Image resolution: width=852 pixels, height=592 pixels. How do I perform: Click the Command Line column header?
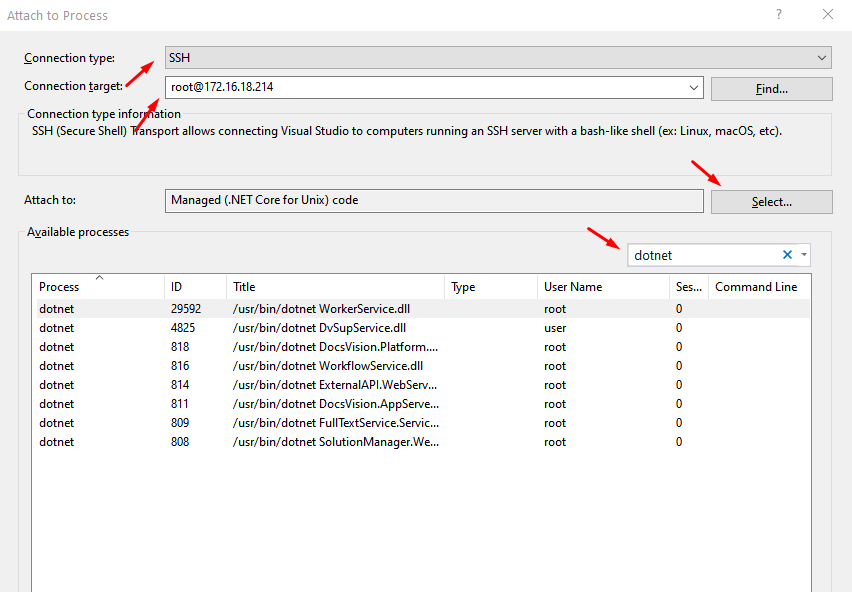point(756,287)
